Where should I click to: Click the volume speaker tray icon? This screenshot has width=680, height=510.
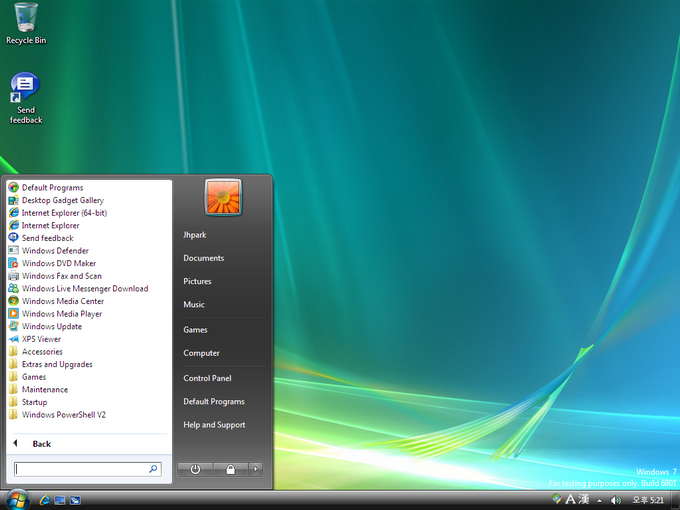[x=615, y=500]
